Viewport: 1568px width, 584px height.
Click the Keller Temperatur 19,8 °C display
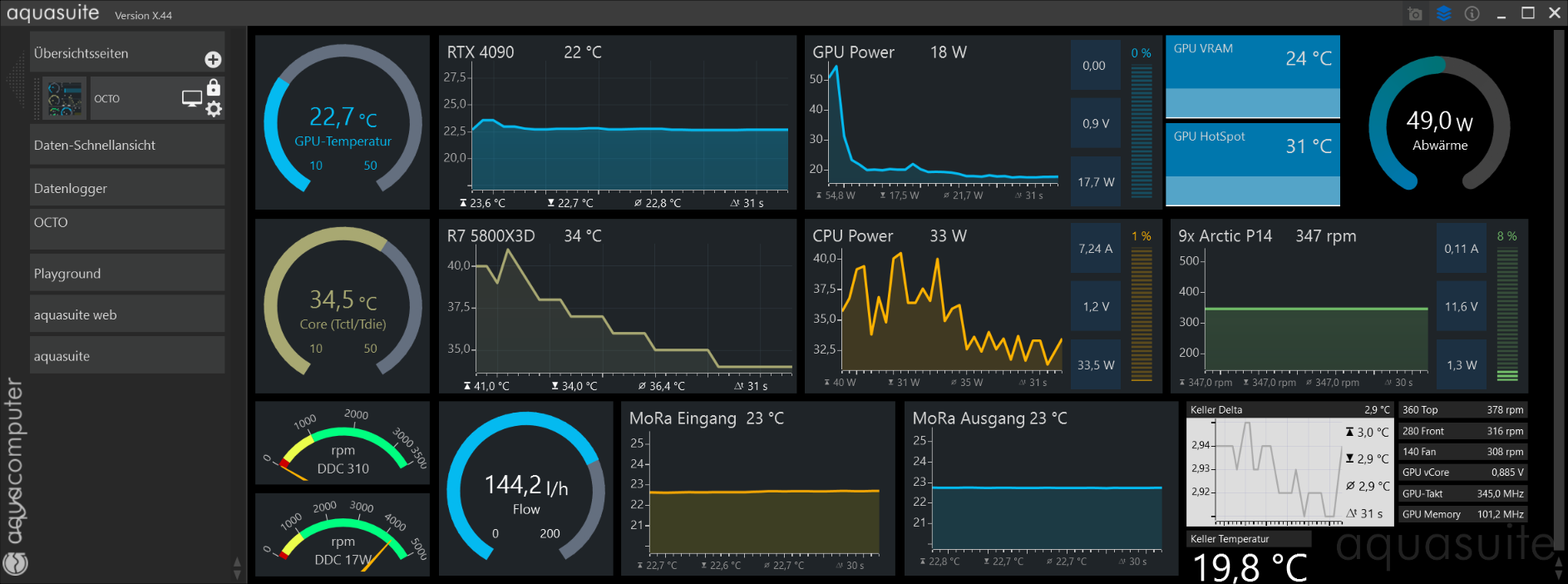[x=1249, y=557]
